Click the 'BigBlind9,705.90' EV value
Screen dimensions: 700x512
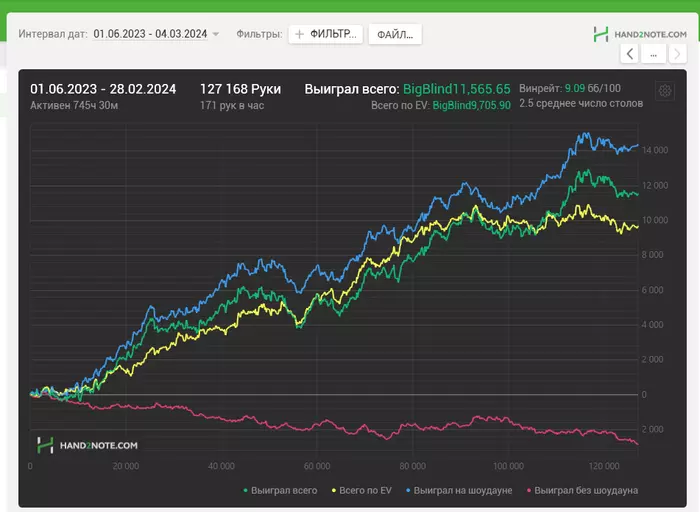[471, 105]
